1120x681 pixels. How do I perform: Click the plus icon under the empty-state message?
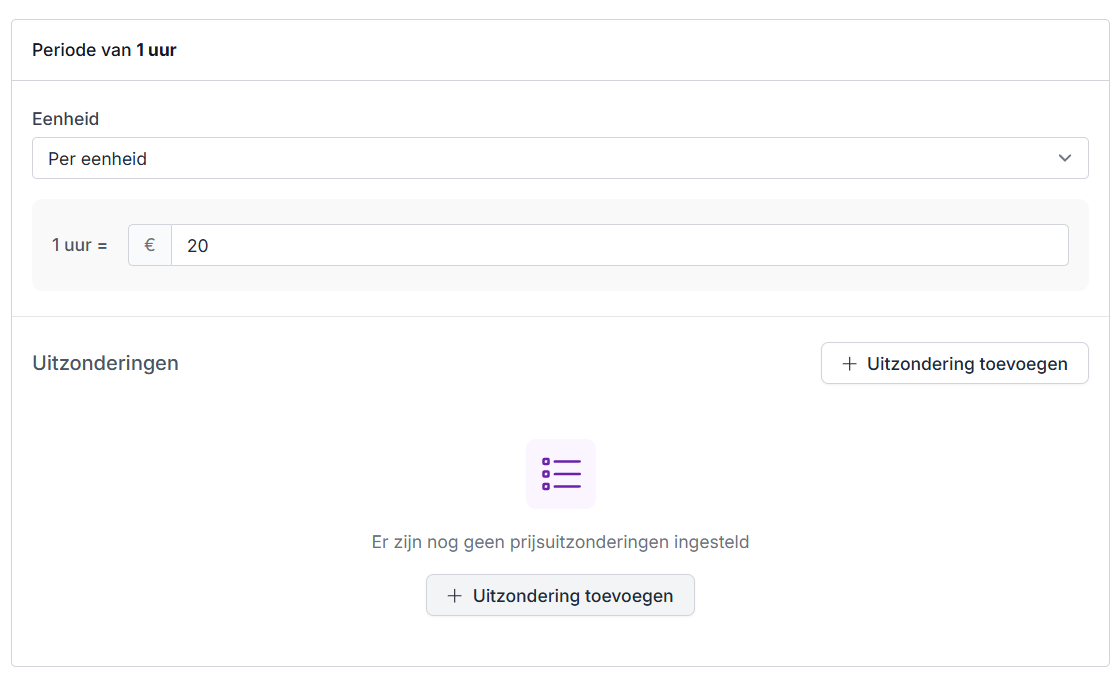click(x=454, y=596)
